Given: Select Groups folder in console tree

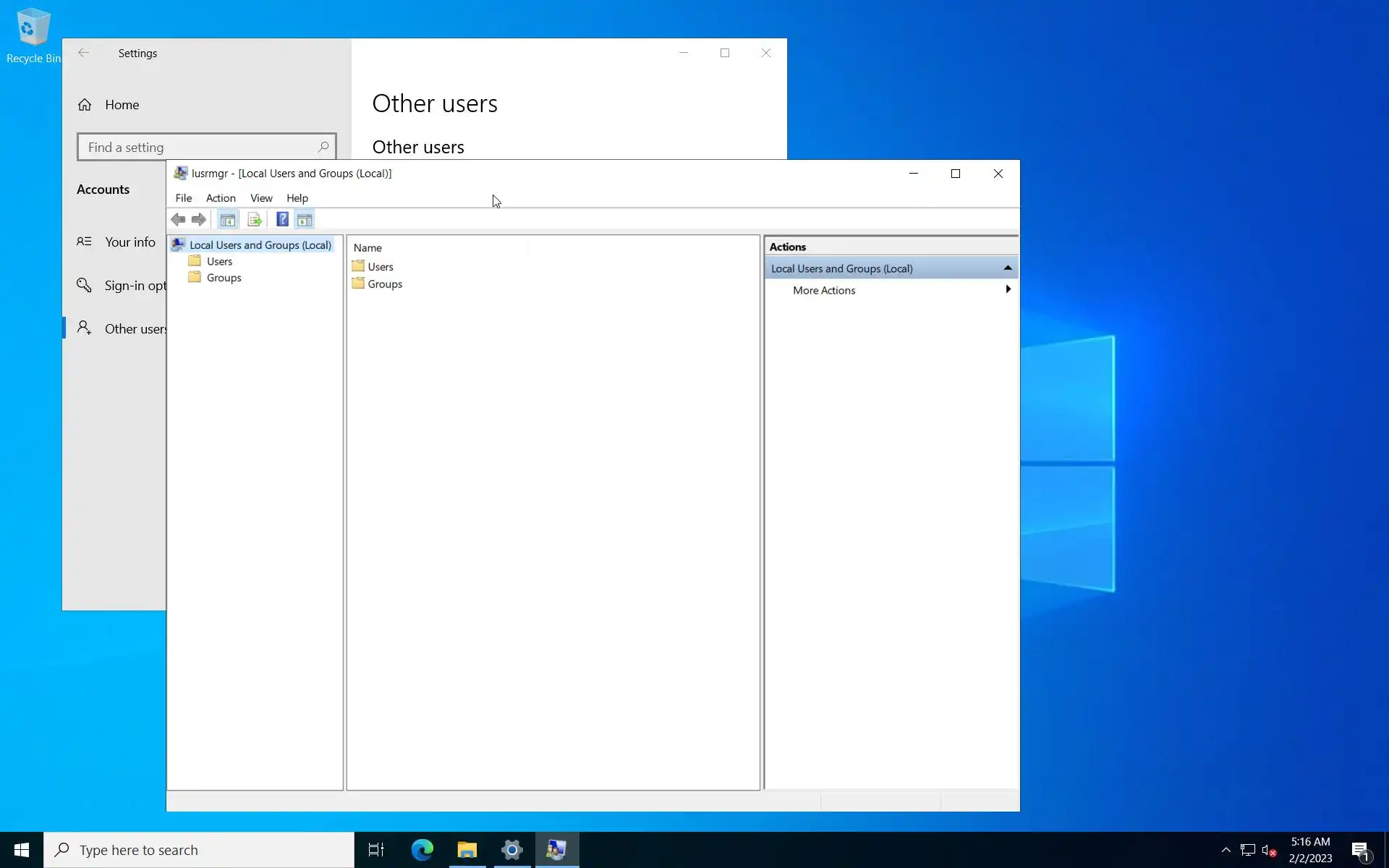Looking at the screenshot, I should (224, 278).
